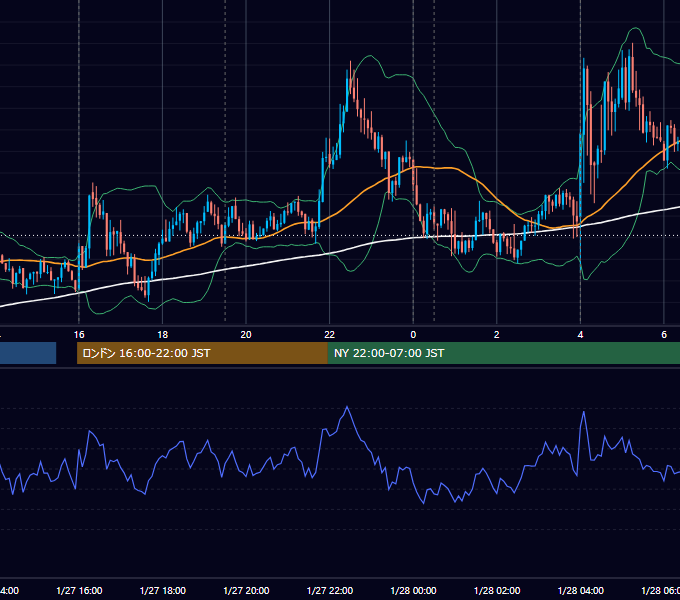Screen dimensions: 680x600
Task: Click the London 16:00-22:00 JST session bar
Action: [x=202, y=353]
